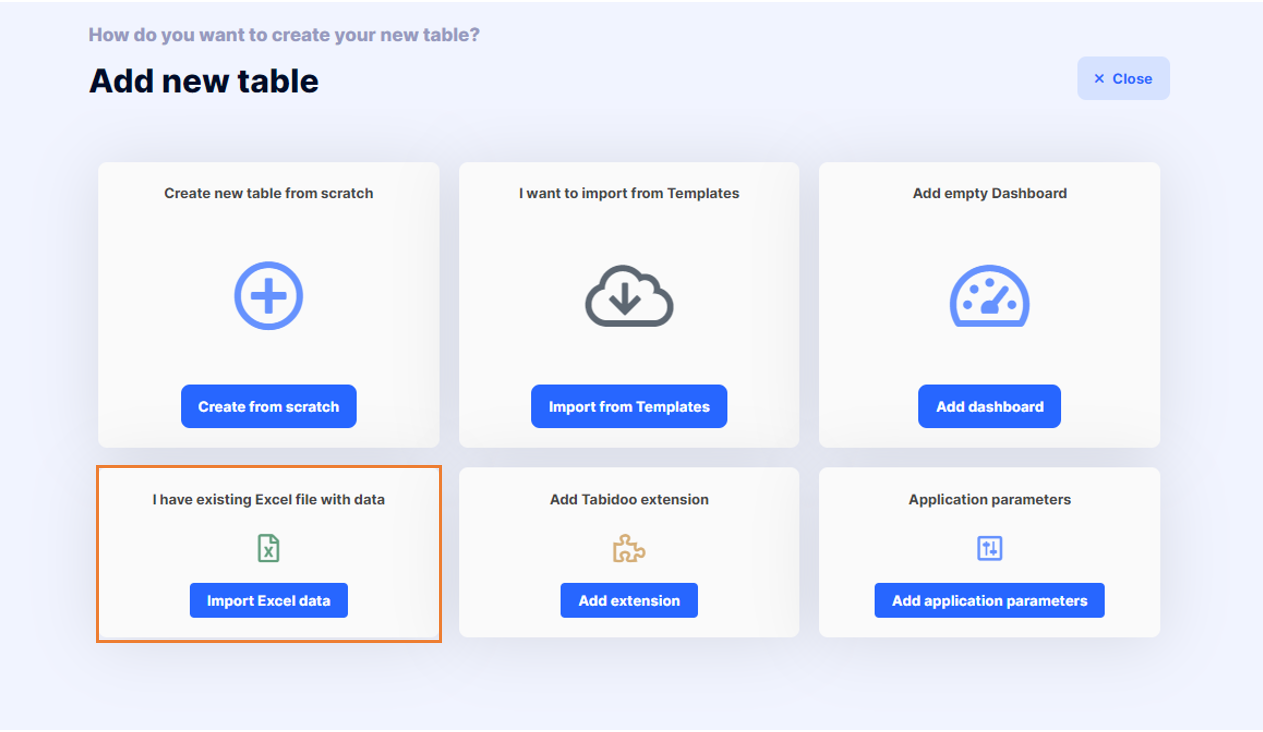The image size is (1263, 732).
Task: Click the green Excel file icon
Action: click(x=268, y=548)
